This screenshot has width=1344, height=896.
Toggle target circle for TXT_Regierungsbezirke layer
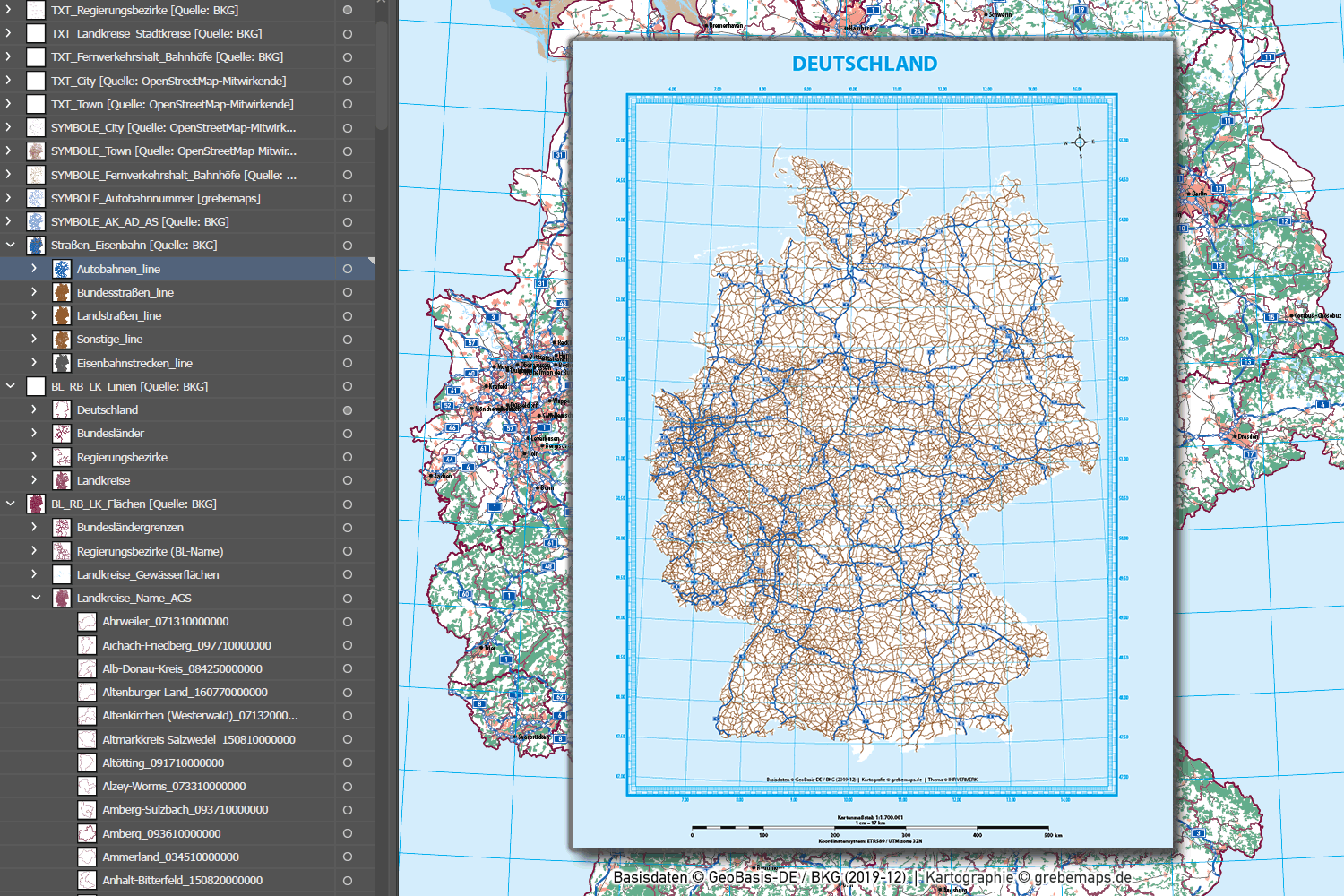pyautogui.click(x=348, y=11)
